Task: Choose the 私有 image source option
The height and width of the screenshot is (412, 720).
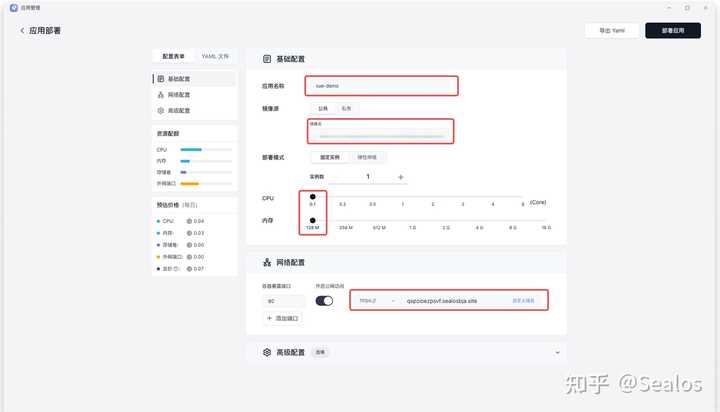Action: (x=346, y=108)
